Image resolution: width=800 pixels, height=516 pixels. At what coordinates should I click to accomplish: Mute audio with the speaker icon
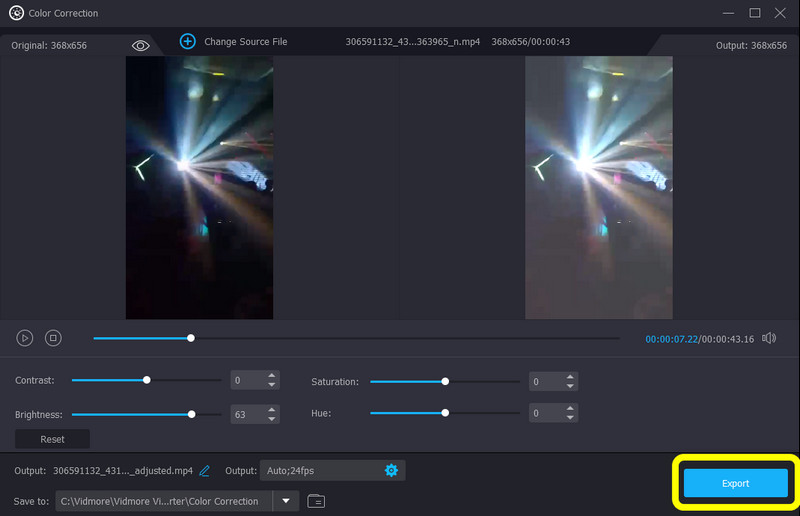tap(768, 338)
